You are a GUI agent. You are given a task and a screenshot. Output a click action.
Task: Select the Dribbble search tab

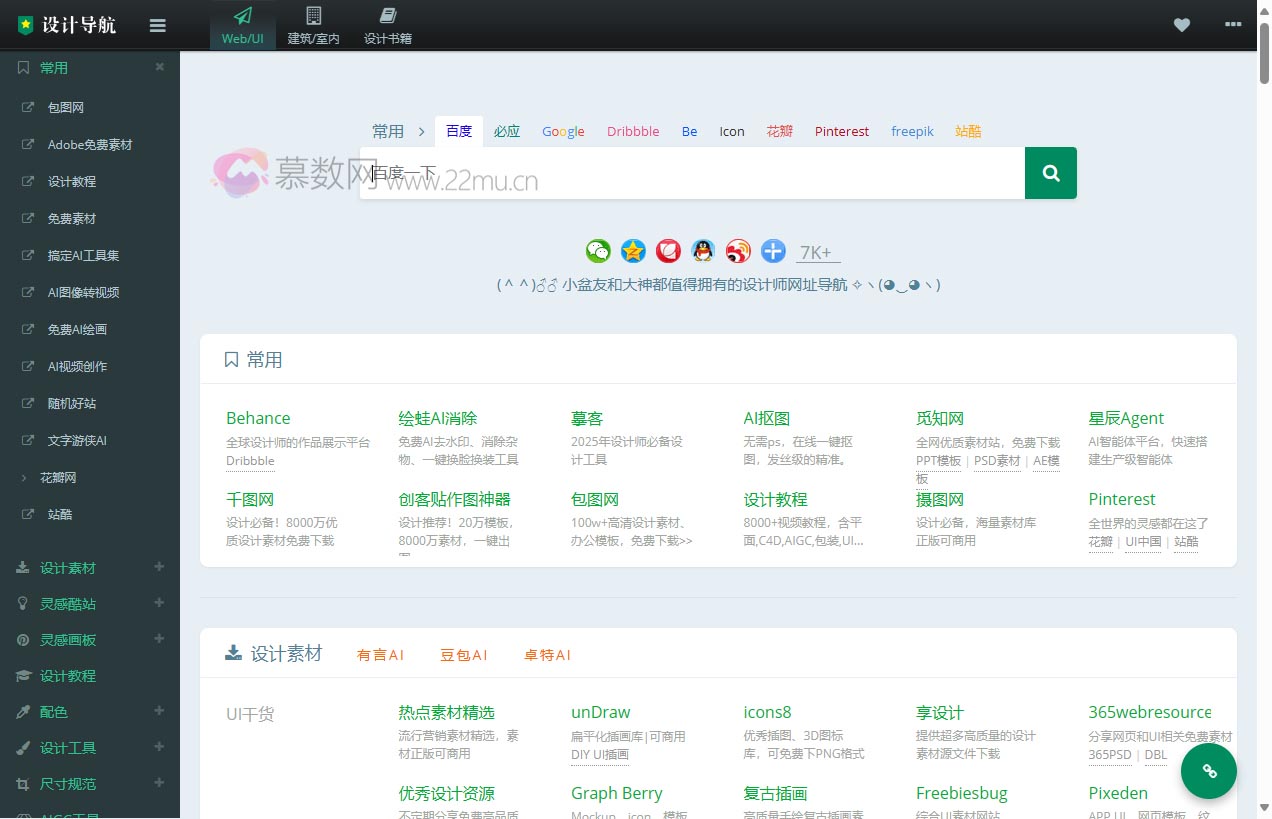632,131
